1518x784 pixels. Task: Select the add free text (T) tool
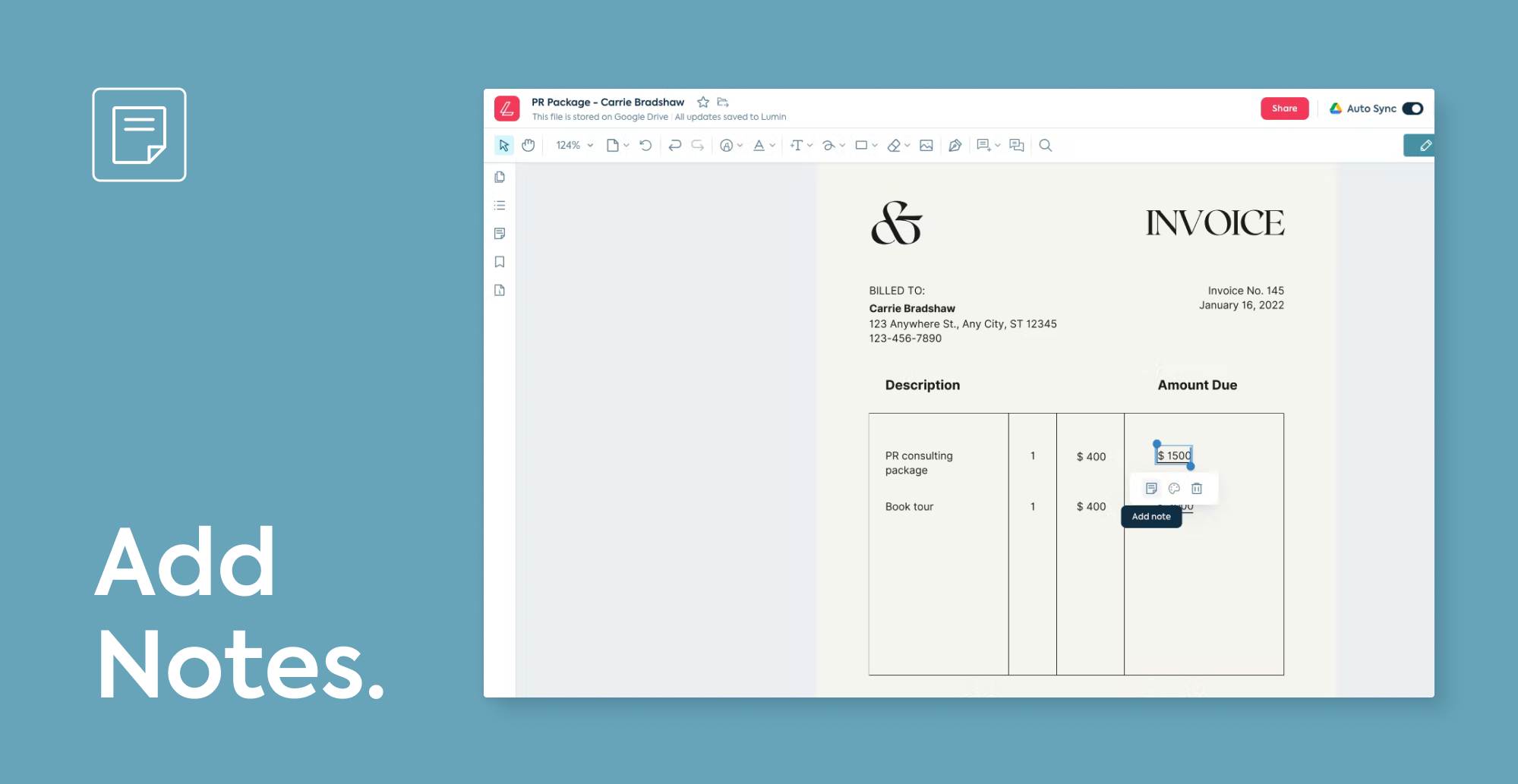point(796,145)
